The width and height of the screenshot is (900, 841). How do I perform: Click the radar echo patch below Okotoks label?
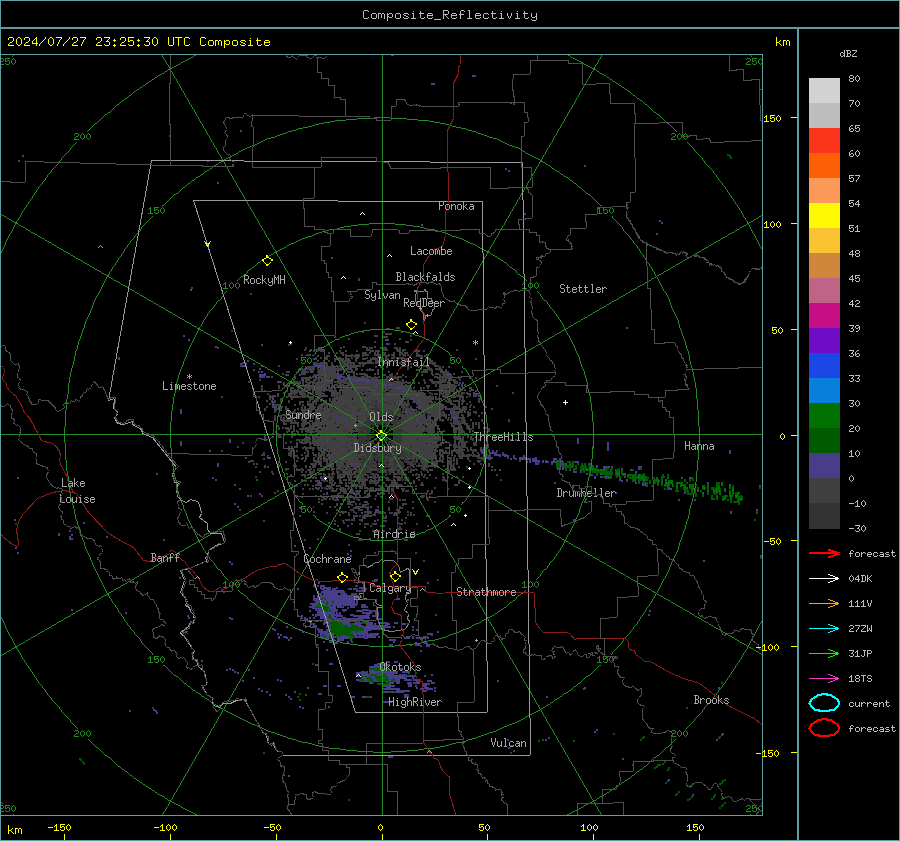pyautogui.click(x=396, y=680)
